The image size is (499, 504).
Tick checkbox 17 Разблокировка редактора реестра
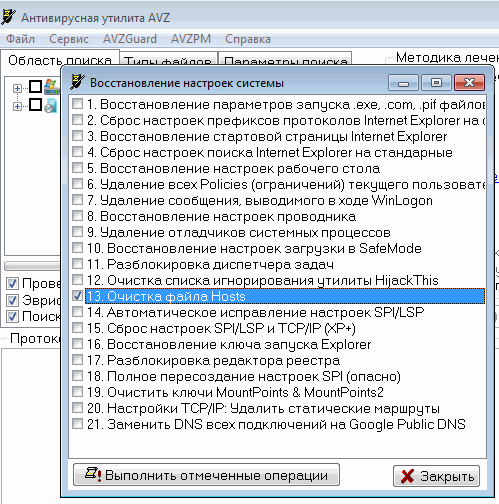click(77, 360)
